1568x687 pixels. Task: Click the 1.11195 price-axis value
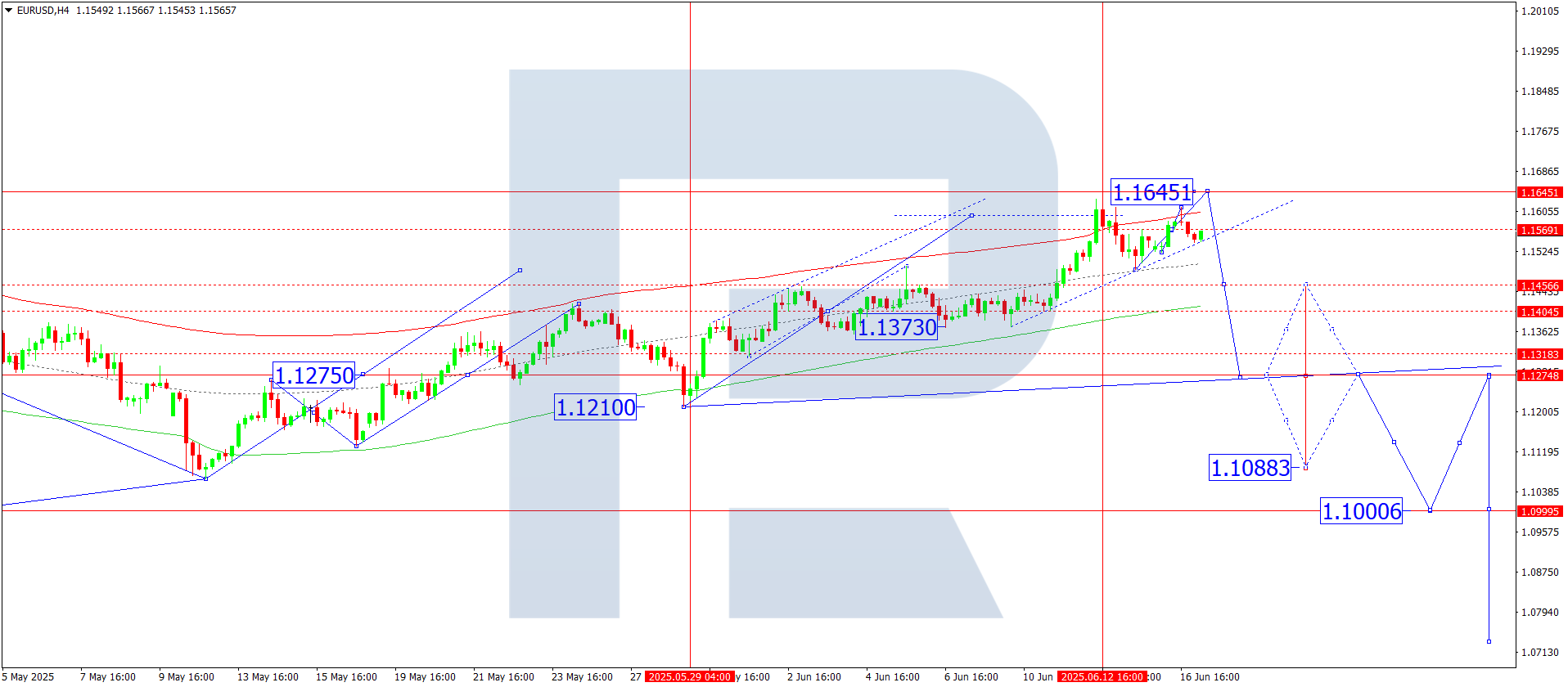point(1539,451)
